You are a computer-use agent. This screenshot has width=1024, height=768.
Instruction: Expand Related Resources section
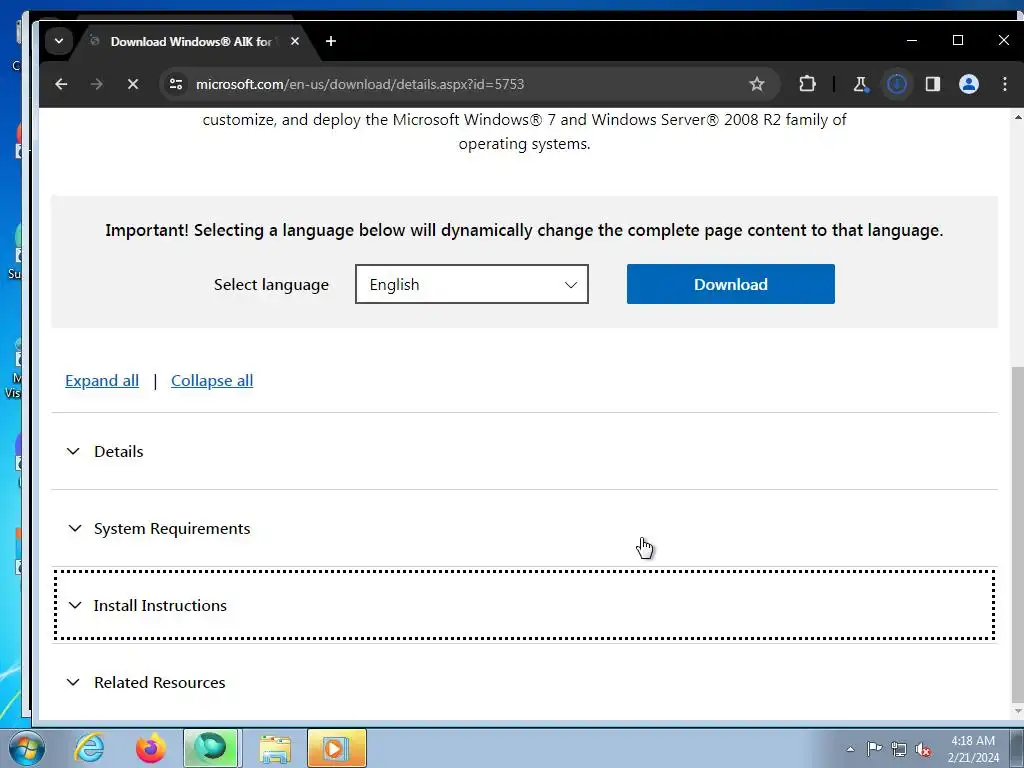point(524,682)
